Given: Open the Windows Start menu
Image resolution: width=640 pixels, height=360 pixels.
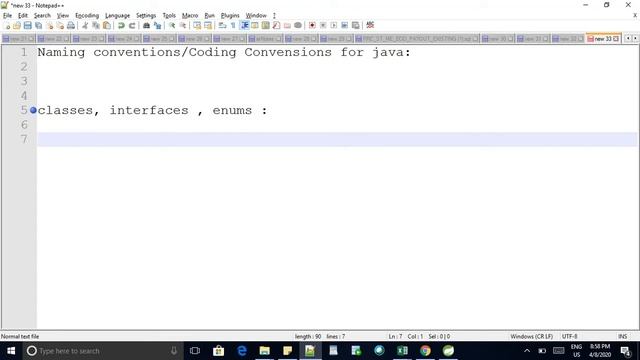Looking at the screenshot, I should 11,351.
